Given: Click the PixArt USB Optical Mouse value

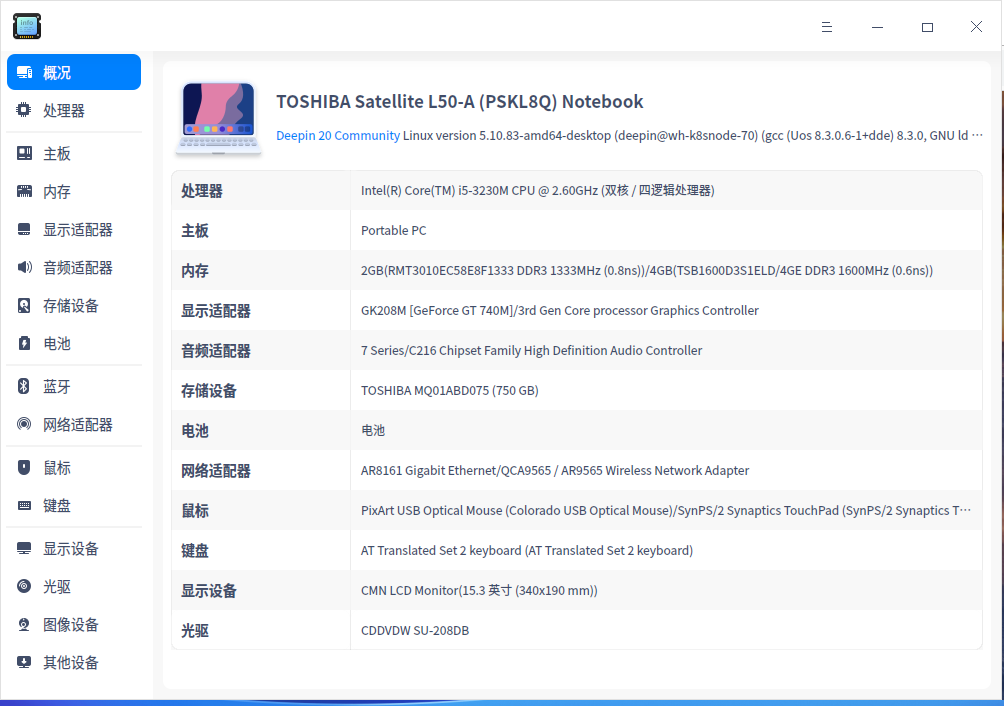Looking at the screenshot, I should tap(666, 511).
